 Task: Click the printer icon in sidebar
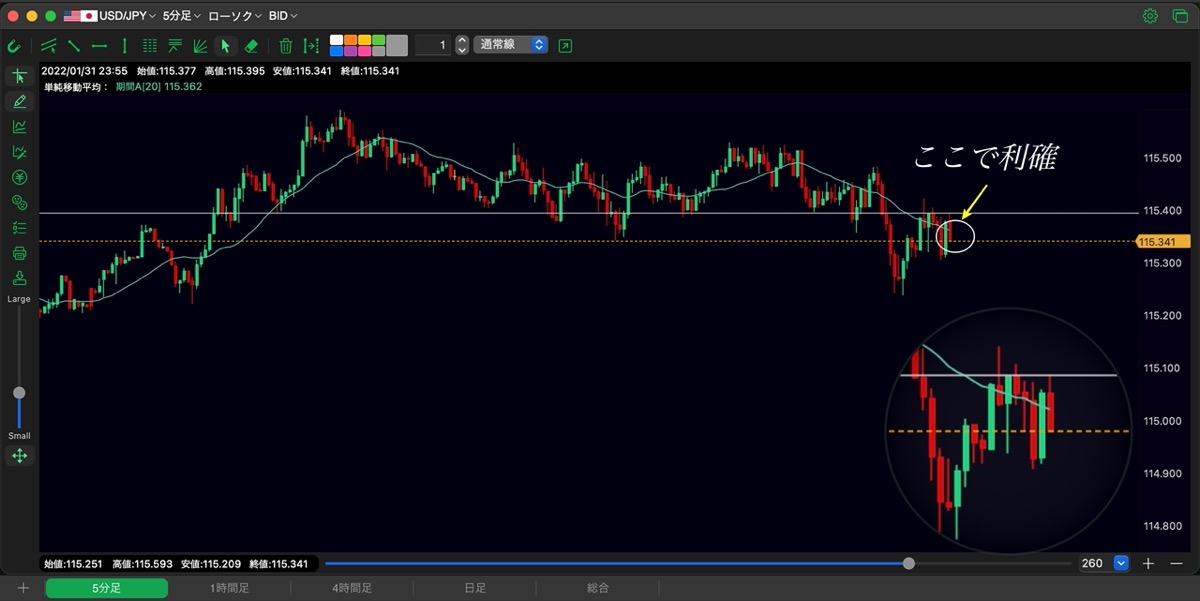coord(19,253)
